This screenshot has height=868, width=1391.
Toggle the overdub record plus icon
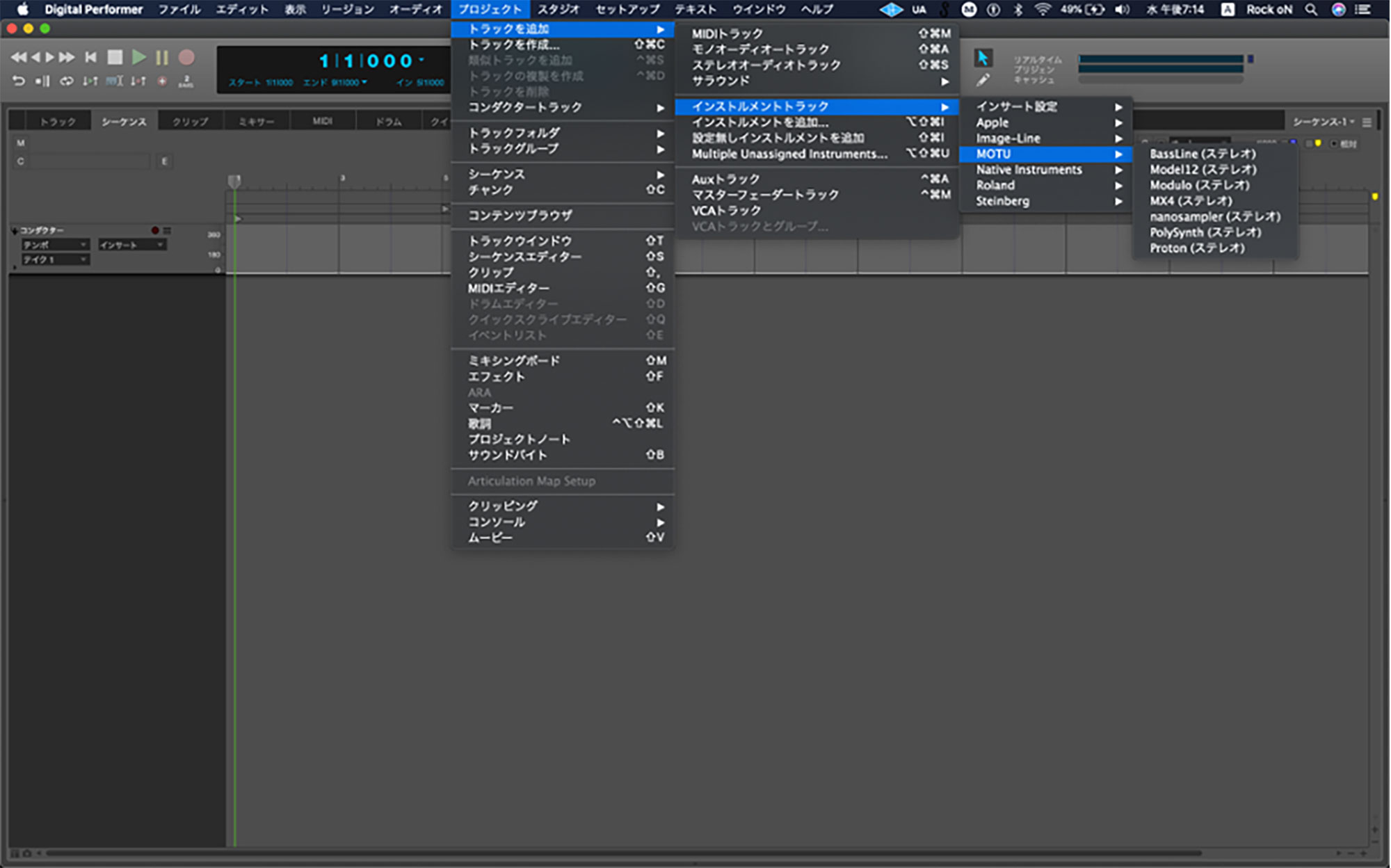pyautogui.click(x=162, y=81)
